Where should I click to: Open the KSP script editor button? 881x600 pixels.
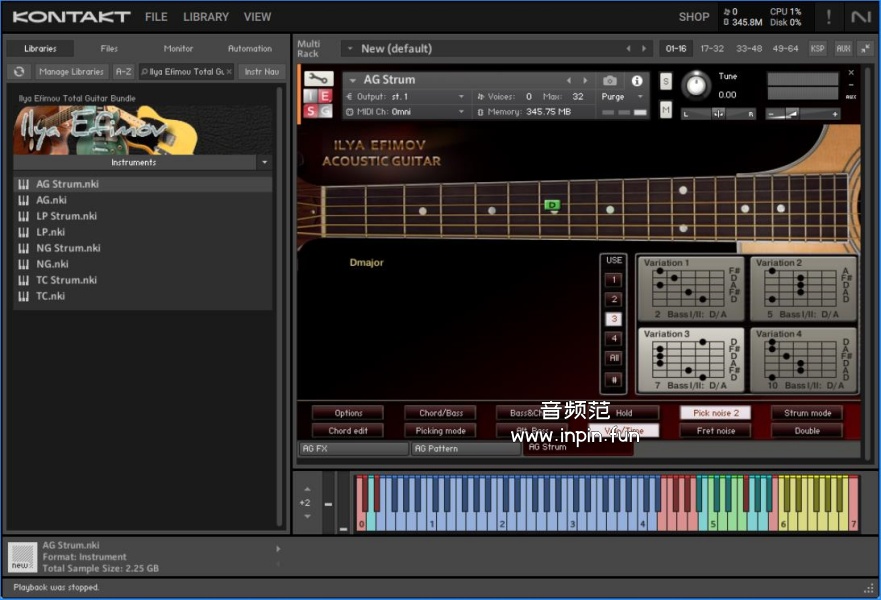tap(818, 48)
